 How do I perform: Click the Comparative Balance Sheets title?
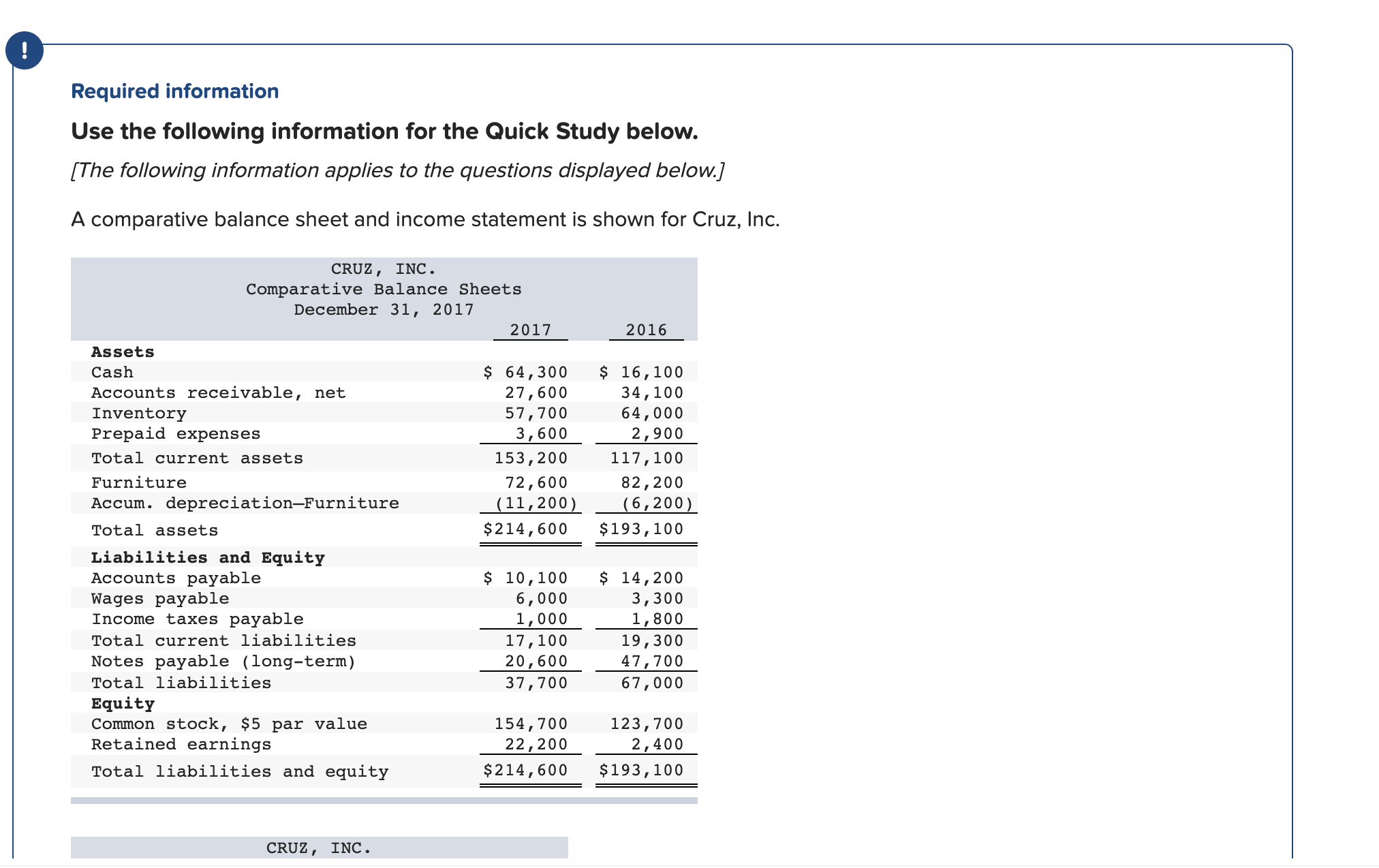tap(384, 289)
